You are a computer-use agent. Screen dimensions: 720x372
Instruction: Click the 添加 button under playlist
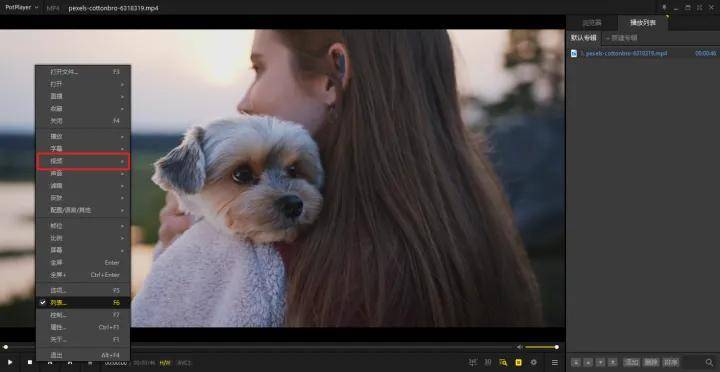tap(631, 362)
